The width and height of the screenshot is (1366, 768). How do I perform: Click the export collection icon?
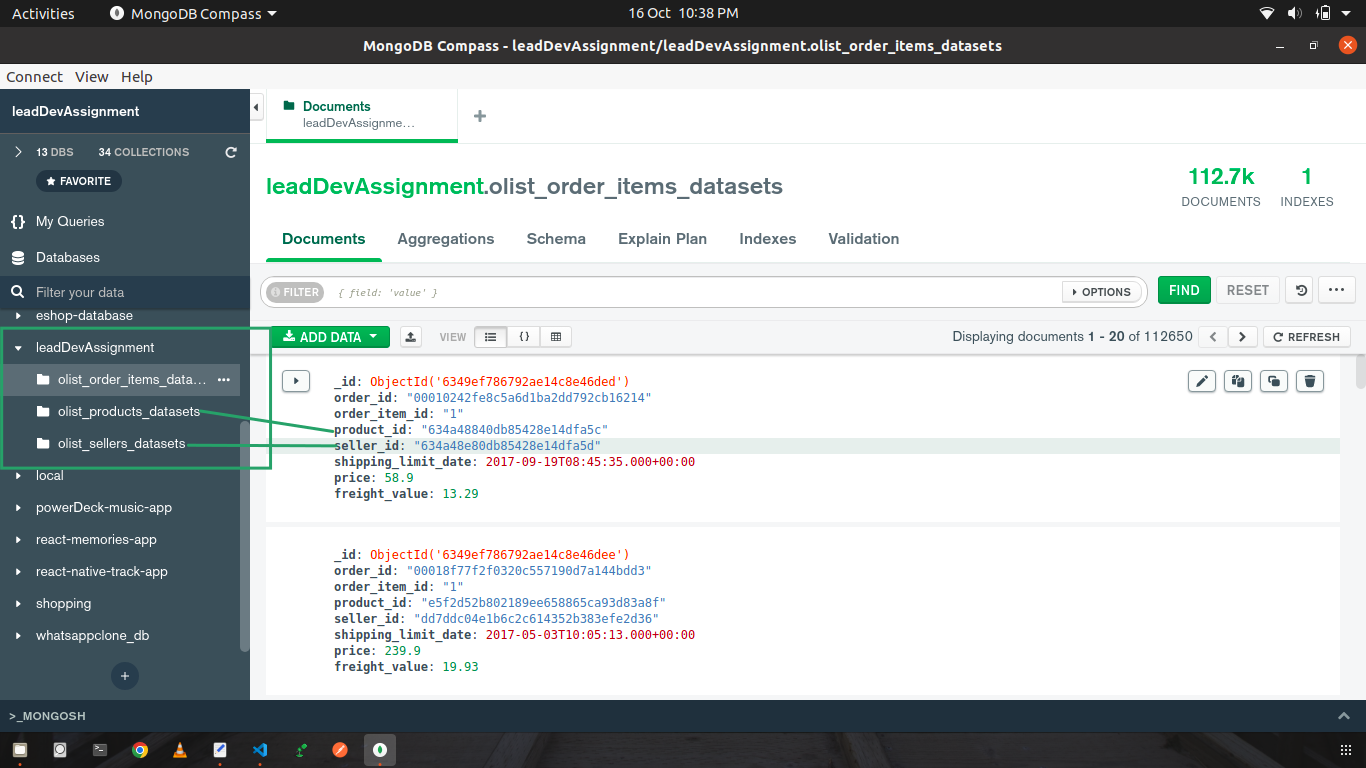tap(410, 337)
